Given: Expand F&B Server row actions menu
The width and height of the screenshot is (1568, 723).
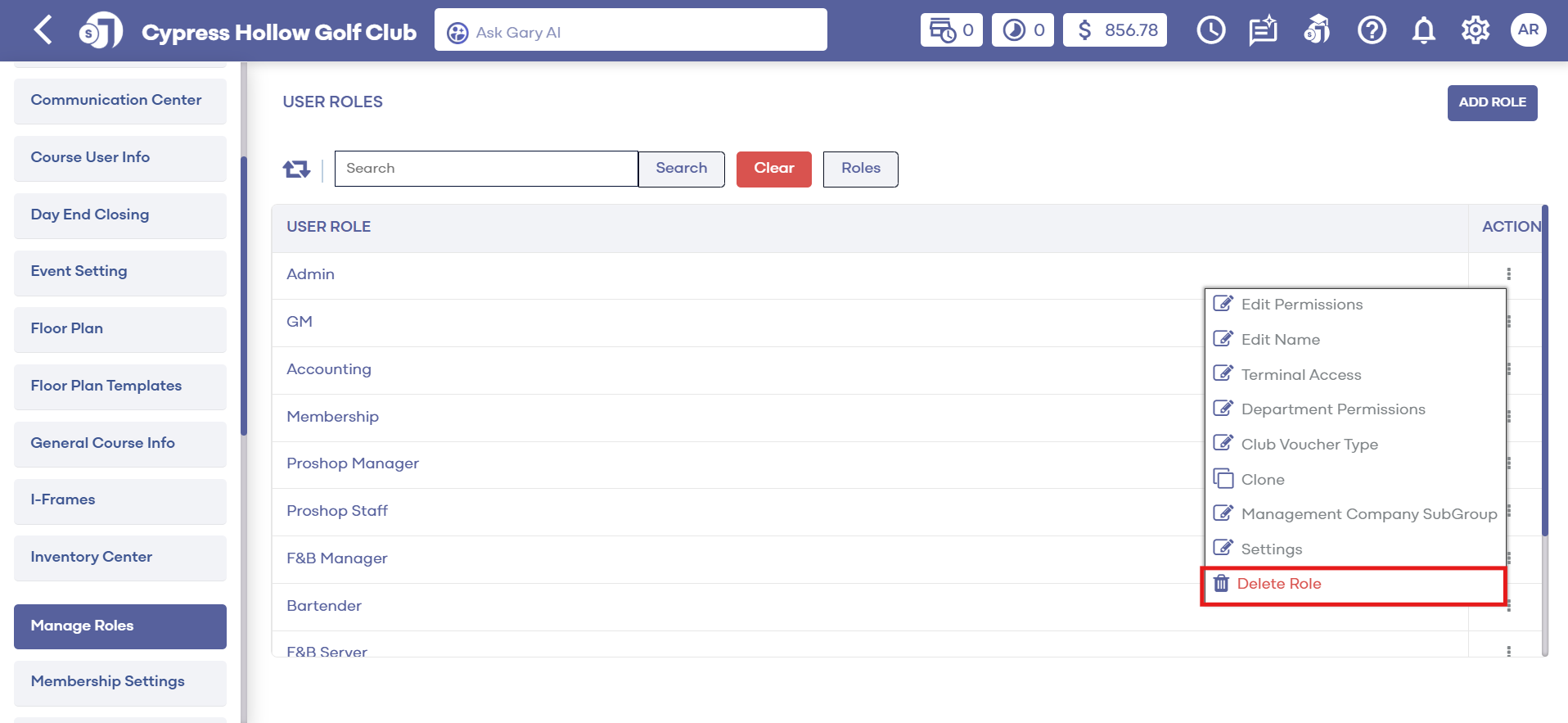Looking at the screenshot, I should [x=1508, y=651].
